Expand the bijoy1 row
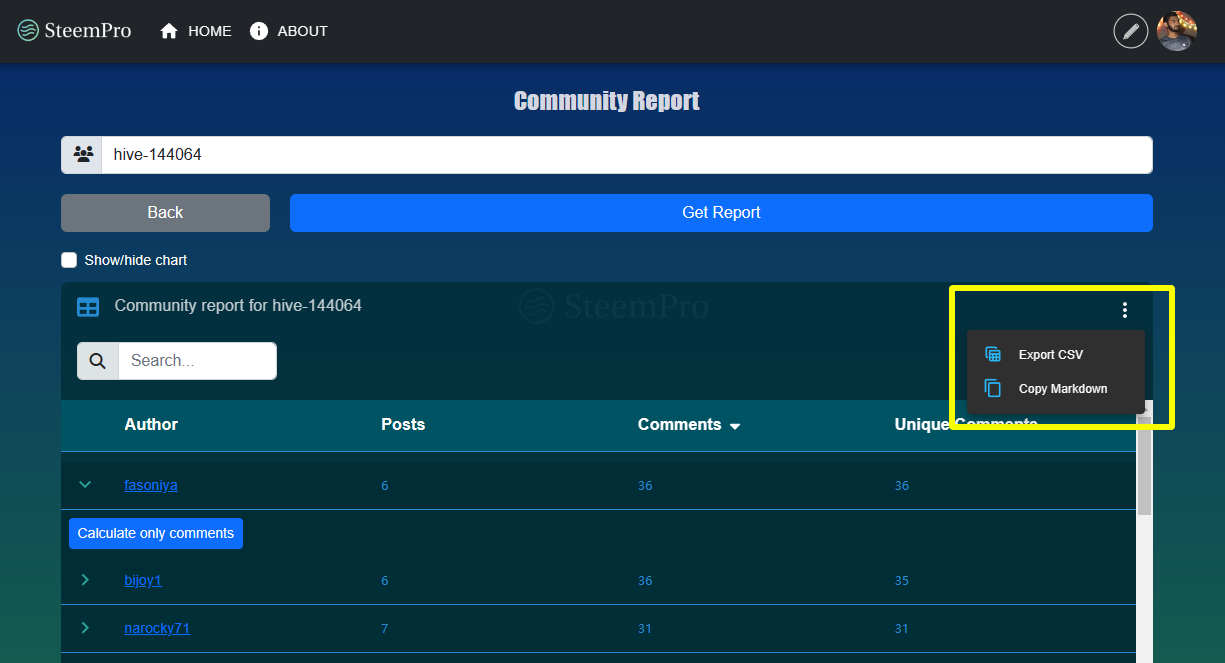Image resolution: width=1225 pixels, height=663 pixels. click(x=85, y=580)
